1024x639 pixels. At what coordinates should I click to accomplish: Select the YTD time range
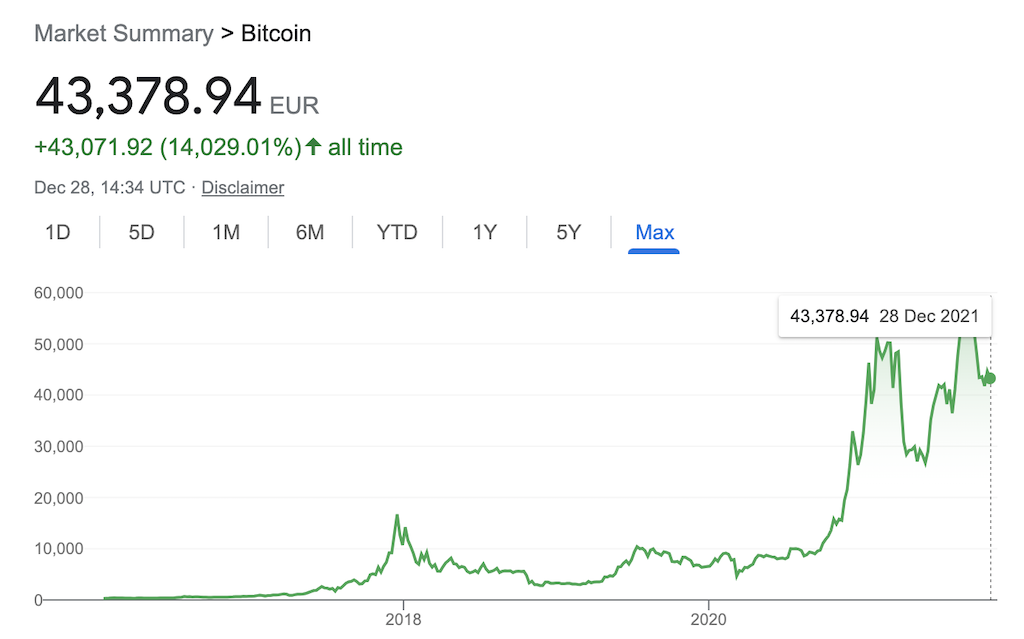point(397,232)
